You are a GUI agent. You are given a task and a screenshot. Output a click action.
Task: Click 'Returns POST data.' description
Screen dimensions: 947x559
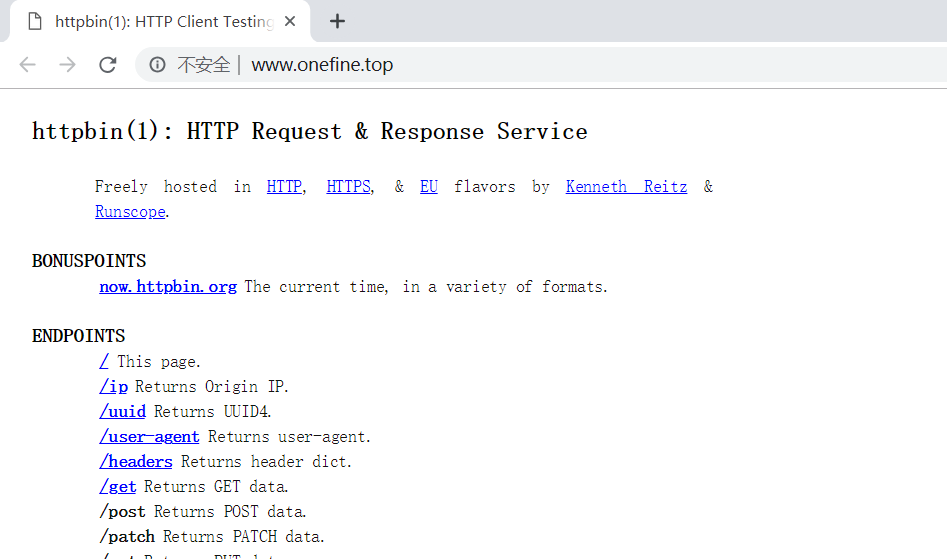(x=230, y=512)
